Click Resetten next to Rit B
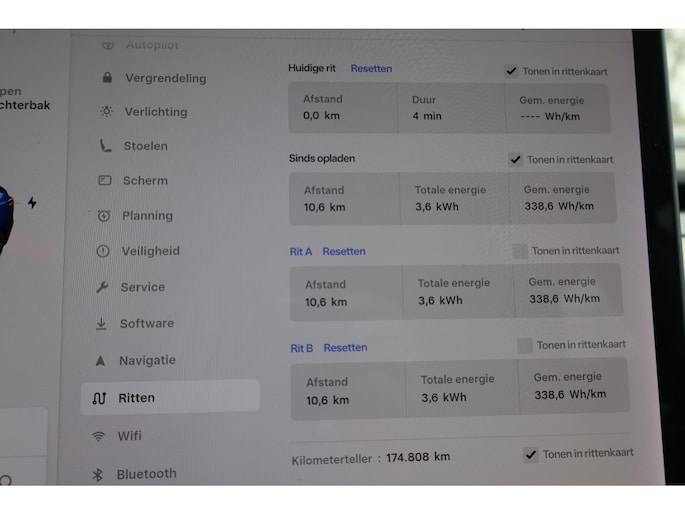Image resolution: width=685 pixels, height=514 pixels. [x=345, y=348]
